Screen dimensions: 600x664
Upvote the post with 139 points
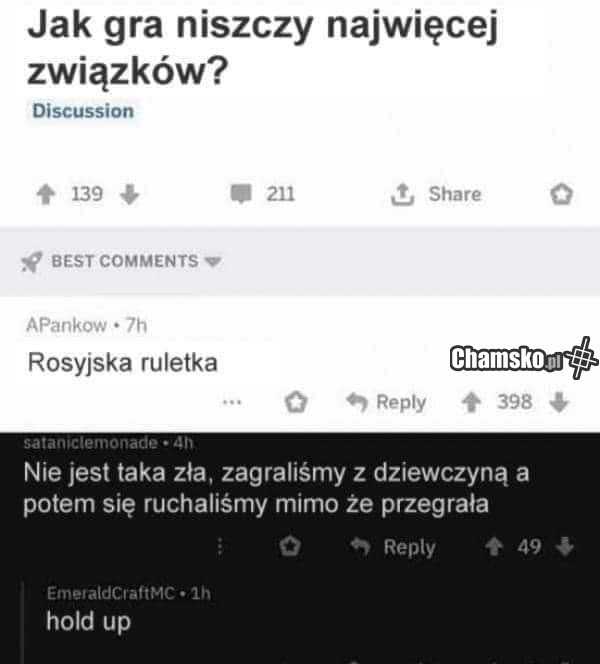tap(46, 195)
